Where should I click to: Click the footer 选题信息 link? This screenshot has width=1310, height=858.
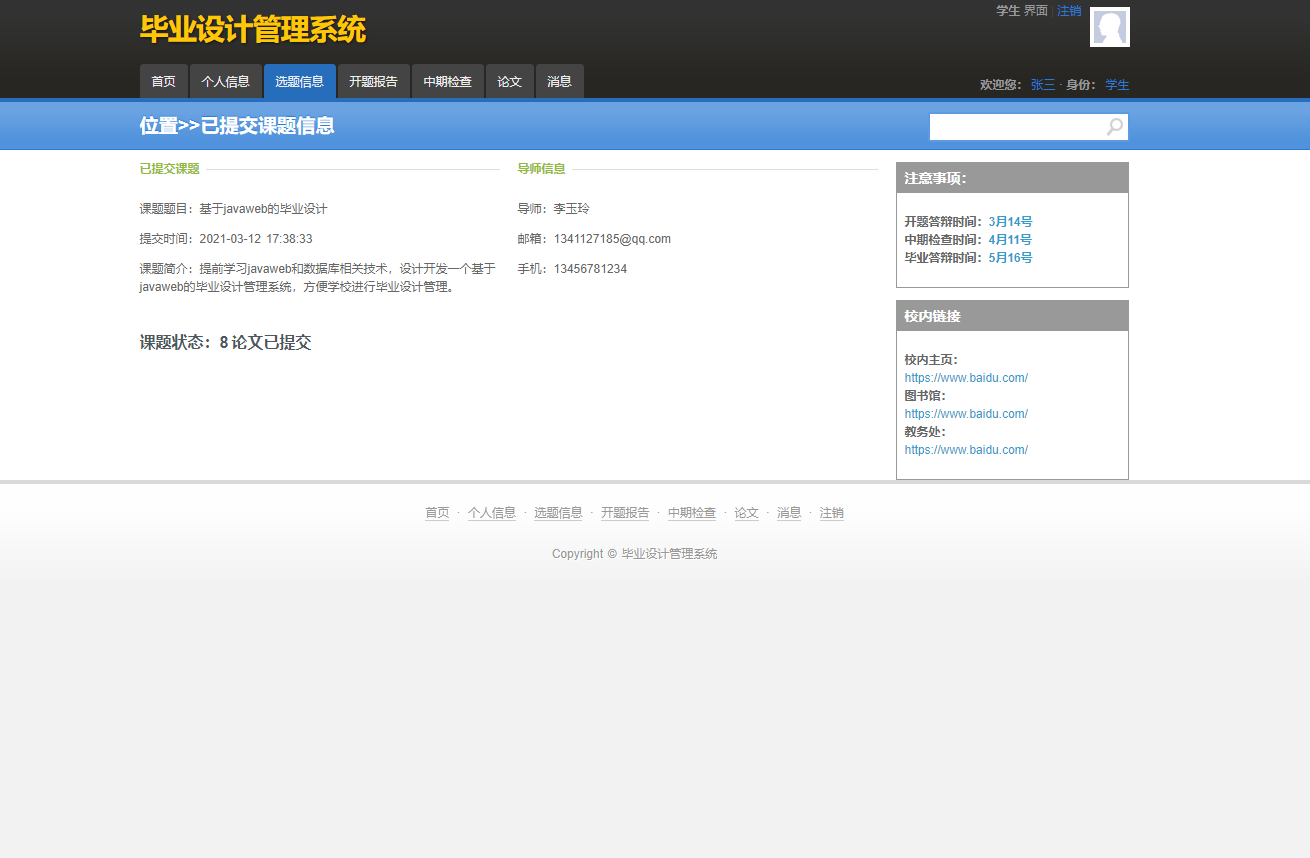(558, 513)
